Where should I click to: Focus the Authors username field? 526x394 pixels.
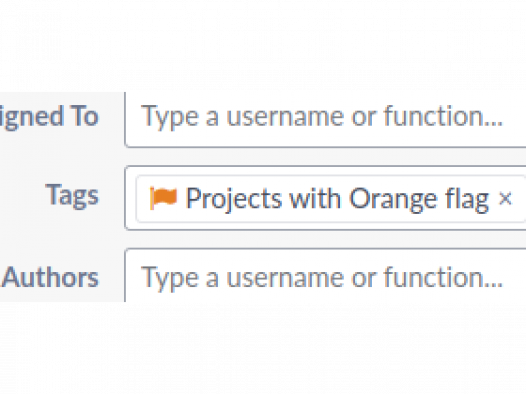pos(325,275)
